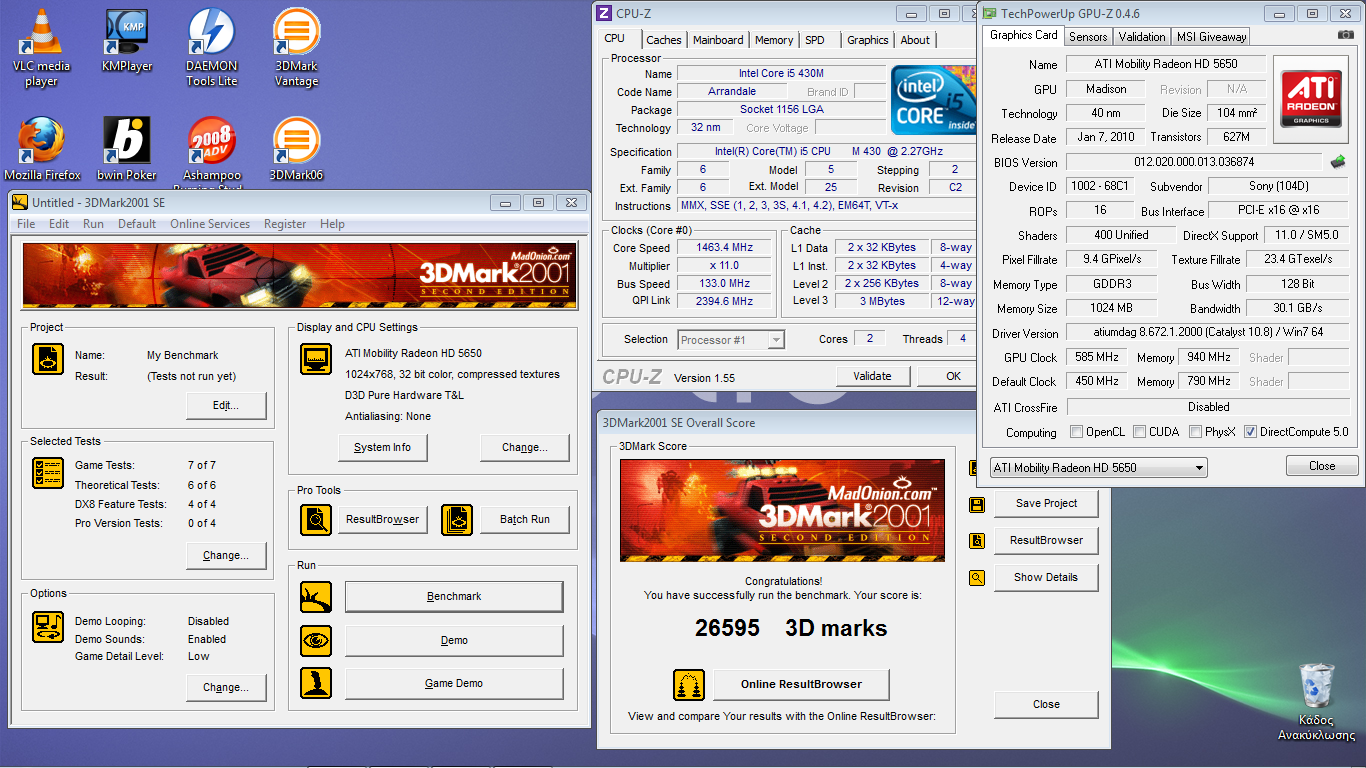This screenshot has width=1366, height=768.
Task: Click the Options section icon in 3DMark2001
Action: click(x=48, y=626)
